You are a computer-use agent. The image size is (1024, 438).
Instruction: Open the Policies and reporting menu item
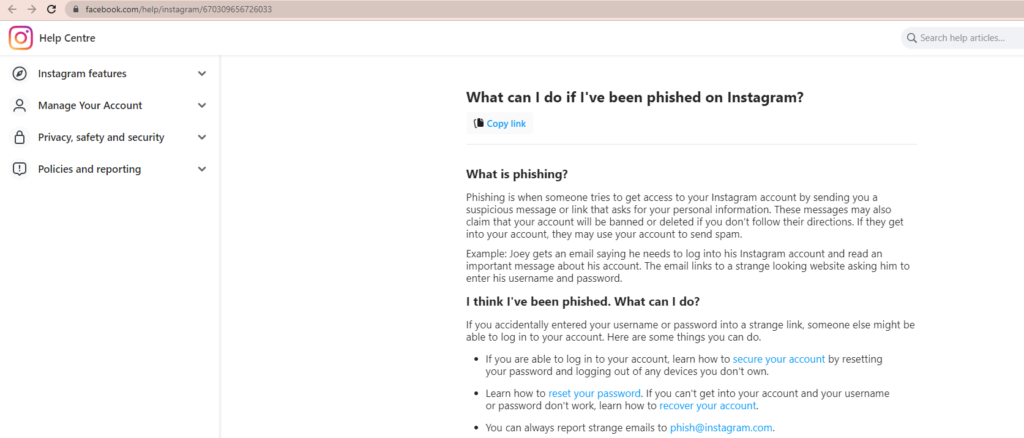tap(110, 169)
